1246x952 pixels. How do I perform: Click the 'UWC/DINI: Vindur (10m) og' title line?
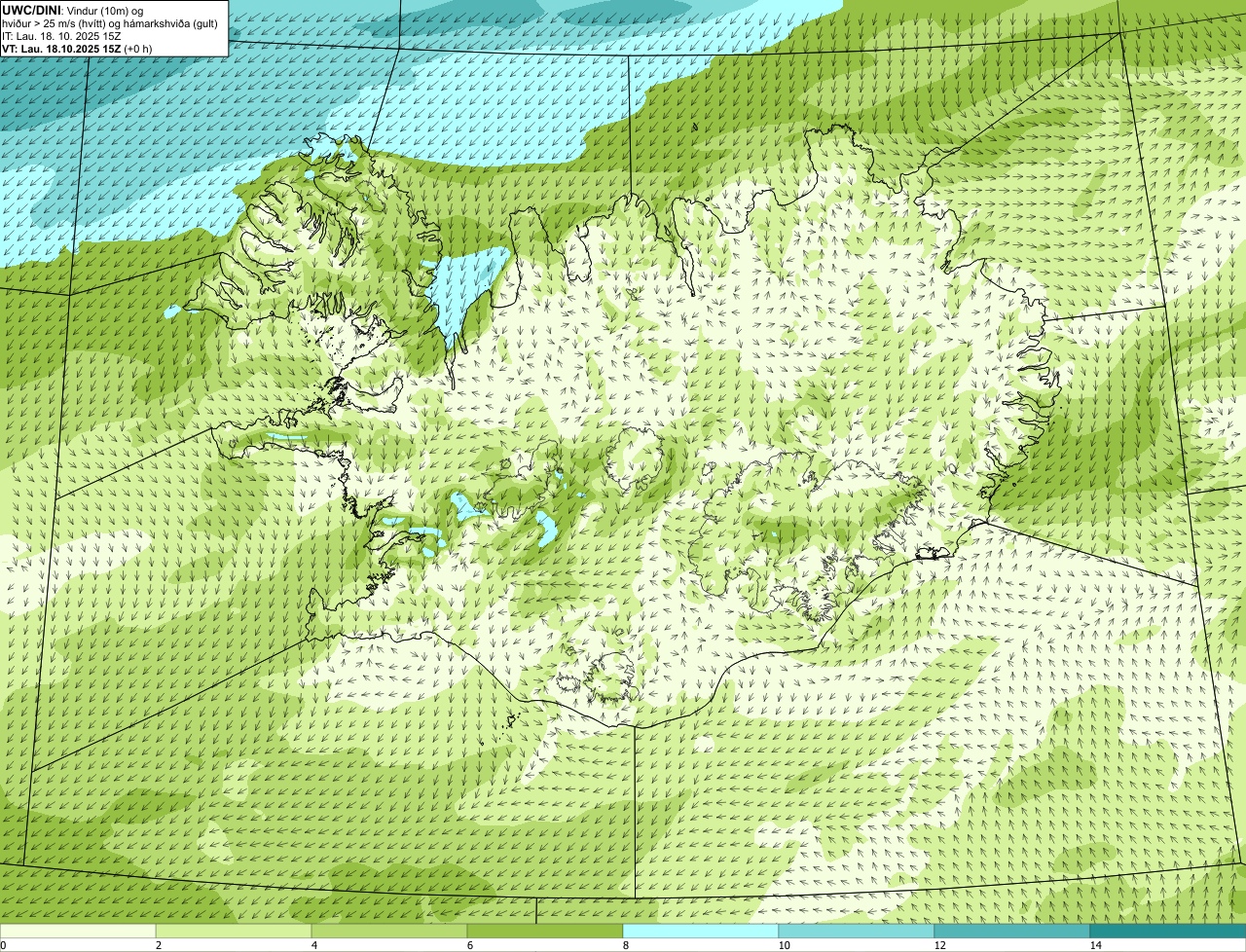click(73, 10)
